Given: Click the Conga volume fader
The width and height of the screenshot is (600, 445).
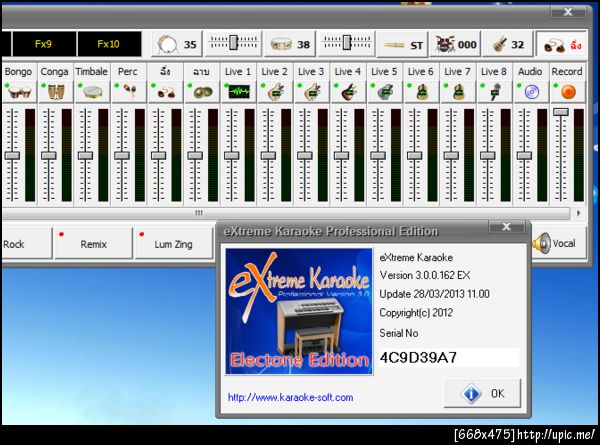Looking at the screenshot, I should click(49, 155).
